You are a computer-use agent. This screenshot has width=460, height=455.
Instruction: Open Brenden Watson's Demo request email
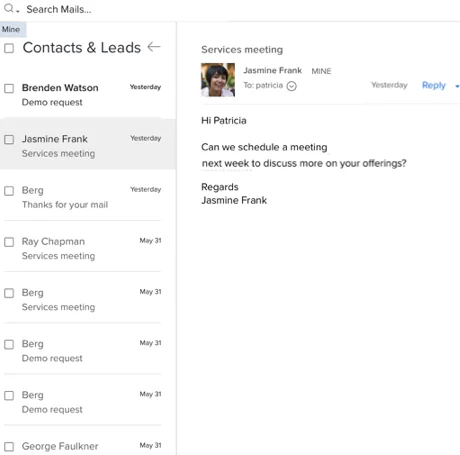(88, 95)
